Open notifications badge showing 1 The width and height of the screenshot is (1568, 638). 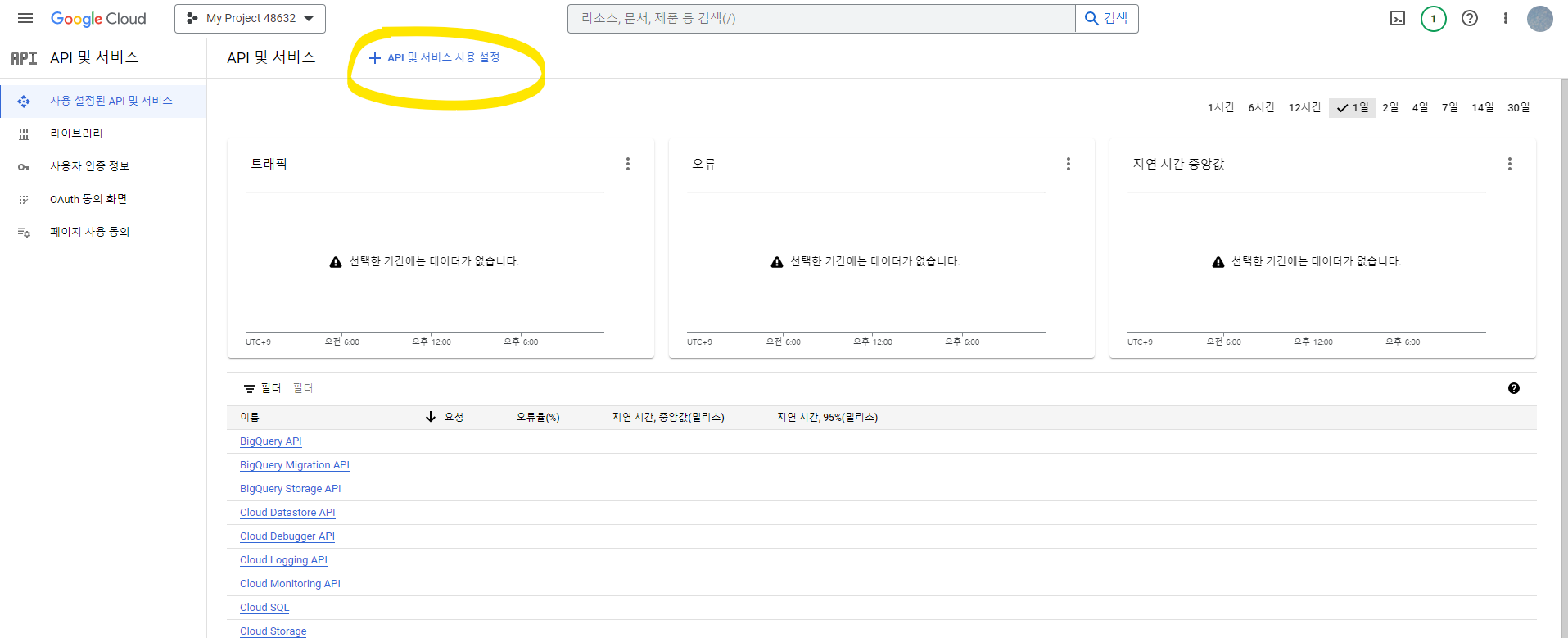1433,18
